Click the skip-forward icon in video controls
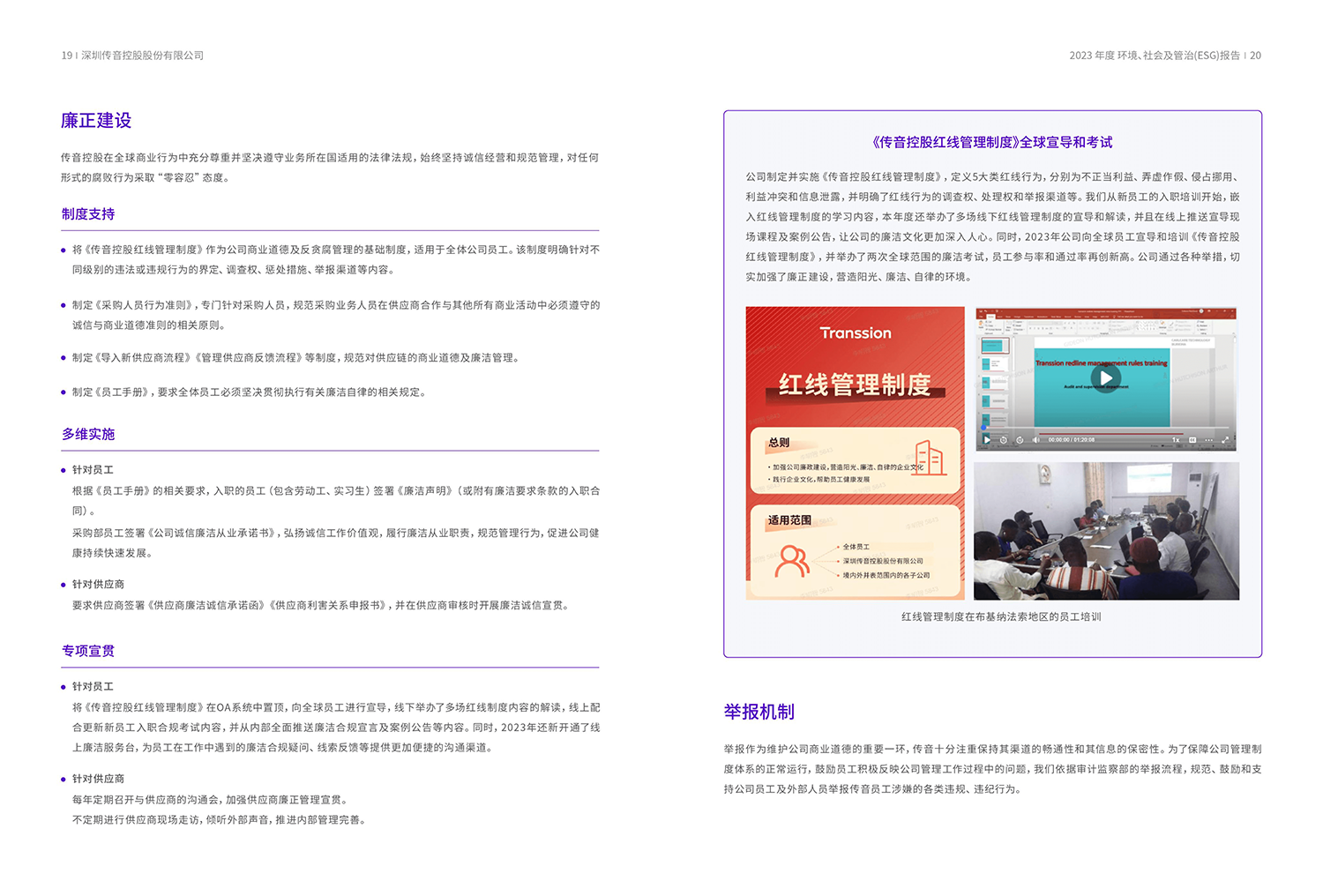The image size is (1323, 896). (1020, 440)
